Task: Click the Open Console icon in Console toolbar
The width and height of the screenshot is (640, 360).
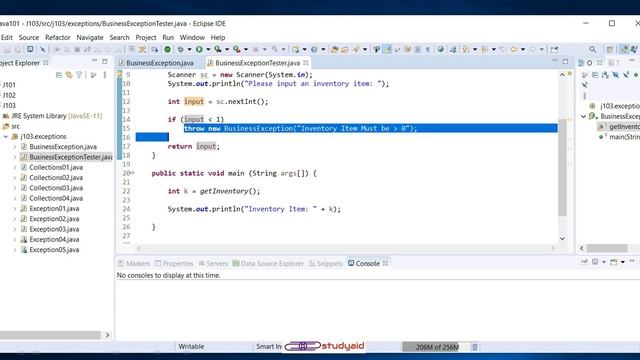Action: click(614, 262)
